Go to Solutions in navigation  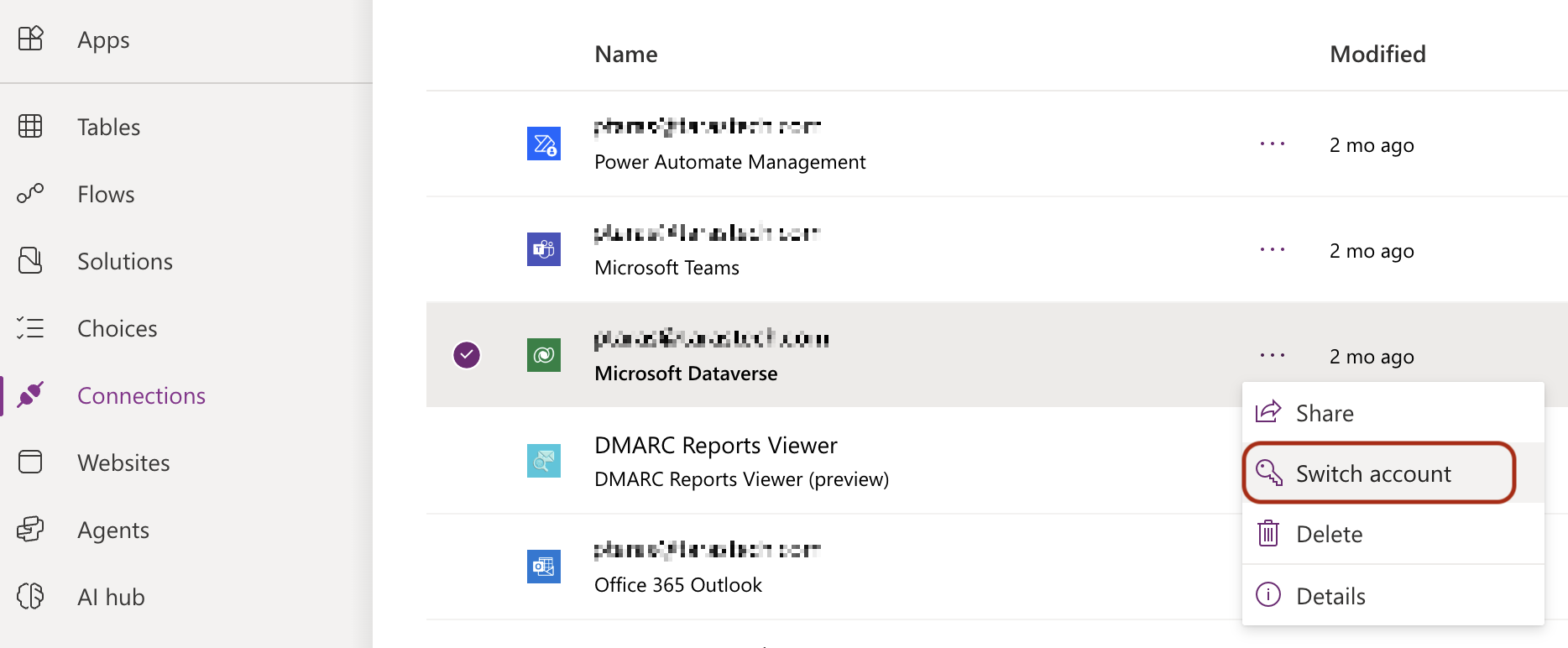point(125,261)
